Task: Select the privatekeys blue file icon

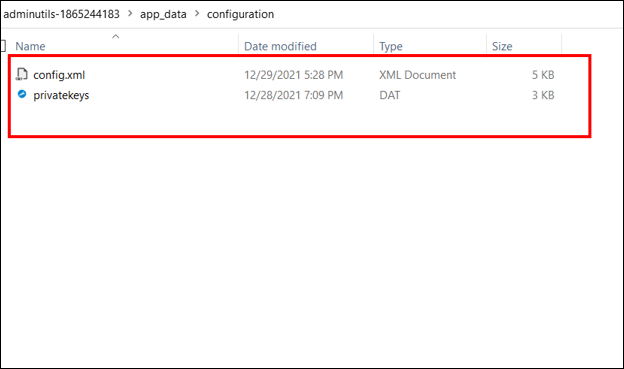Action: (22, 94)
